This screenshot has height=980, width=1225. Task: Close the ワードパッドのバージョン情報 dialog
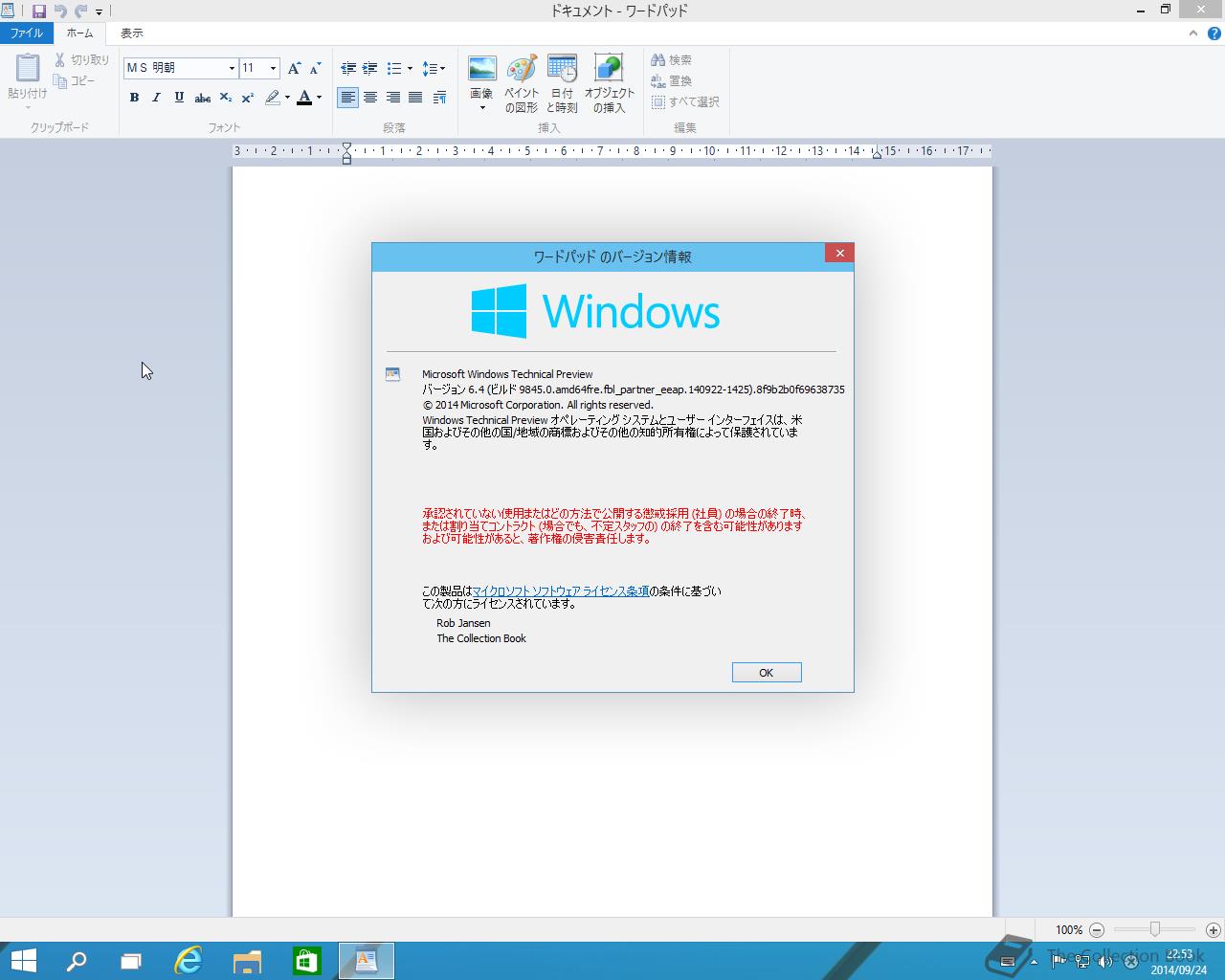(839, 254)
